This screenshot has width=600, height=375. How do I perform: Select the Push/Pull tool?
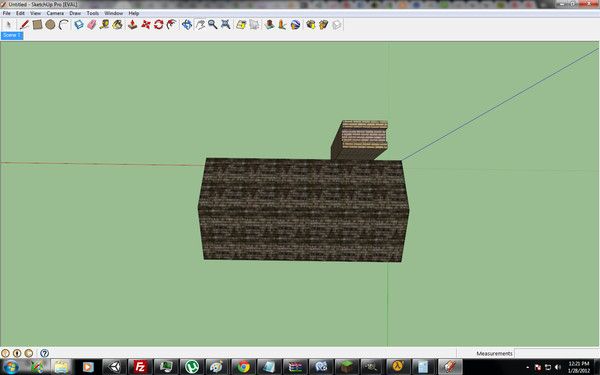(132, 25)
